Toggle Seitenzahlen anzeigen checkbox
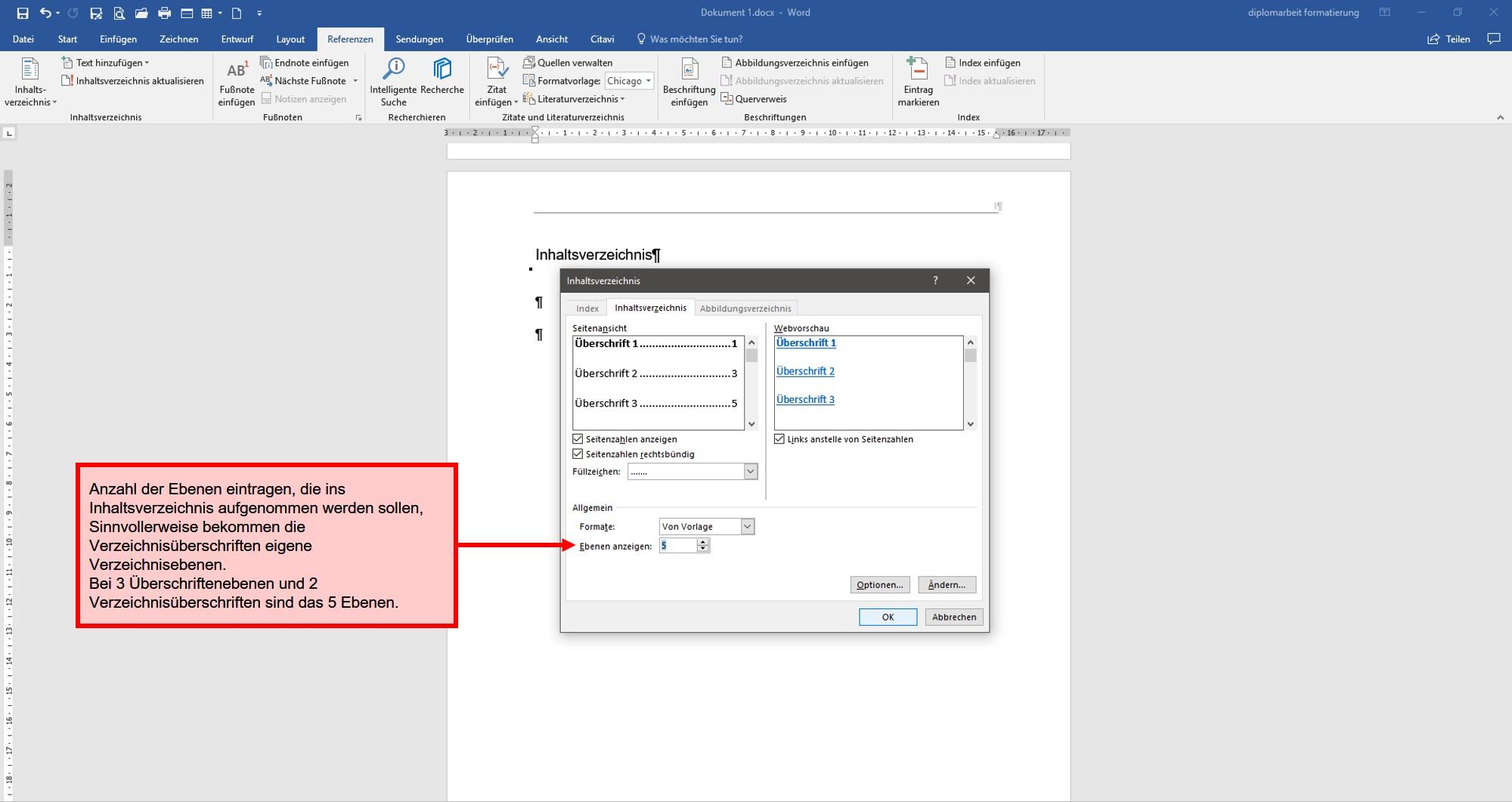1512x802 pixels. [578, 439]
